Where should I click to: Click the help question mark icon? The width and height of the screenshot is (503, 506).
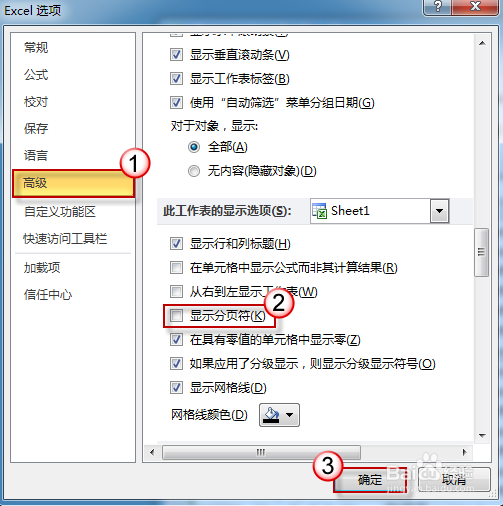tap(438, 7)
